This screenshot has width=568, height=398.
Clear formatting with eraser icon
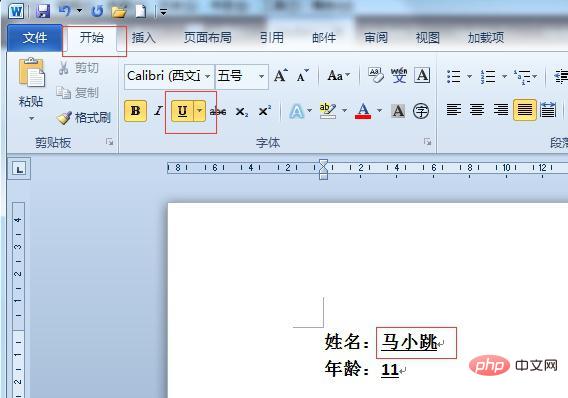376,75
